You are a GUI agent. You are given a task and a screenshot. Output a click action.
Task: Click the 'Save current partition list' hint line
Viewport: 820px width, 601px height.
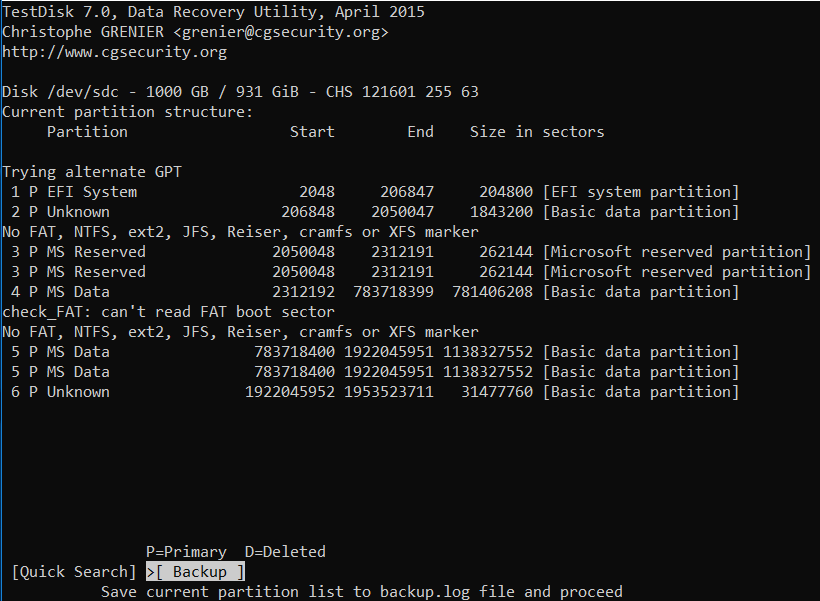tap(362, 592)
